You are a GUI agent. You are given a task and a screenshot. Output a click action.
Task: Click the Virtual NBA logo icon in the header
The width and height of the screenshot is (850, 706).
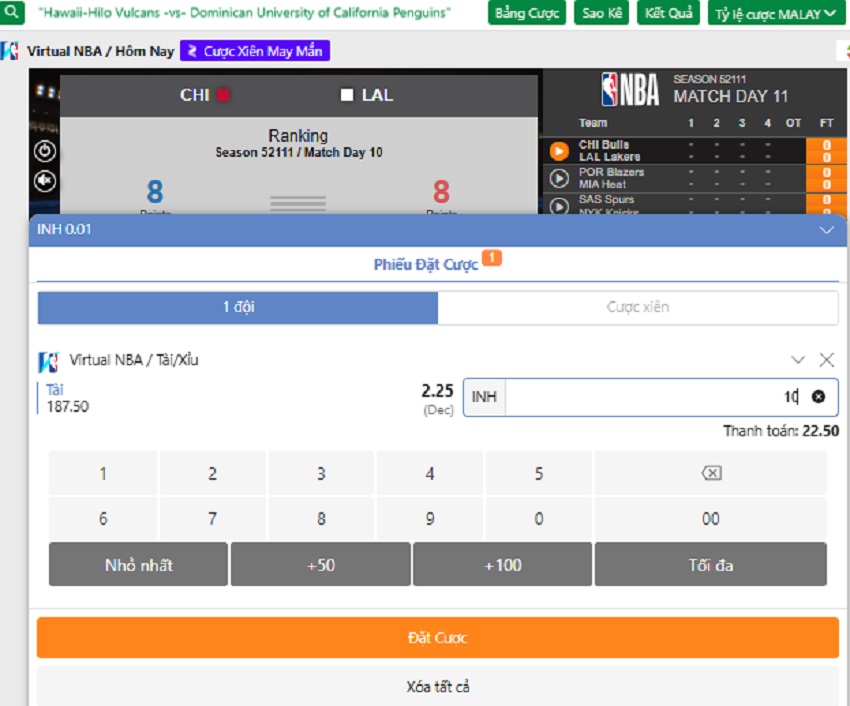(x=9, y=51)
